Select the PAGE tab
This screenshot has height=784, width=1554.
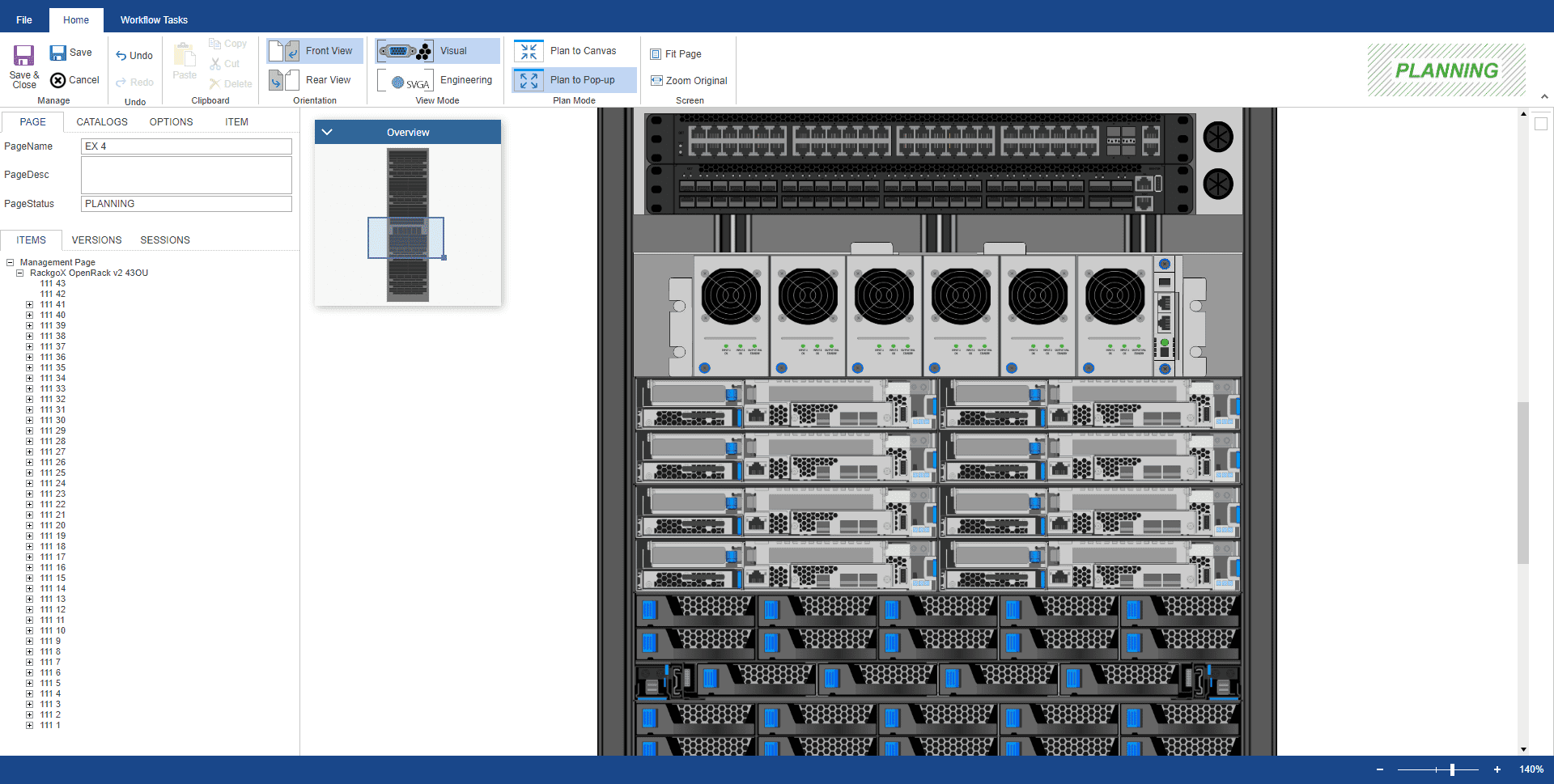point(32,122)
